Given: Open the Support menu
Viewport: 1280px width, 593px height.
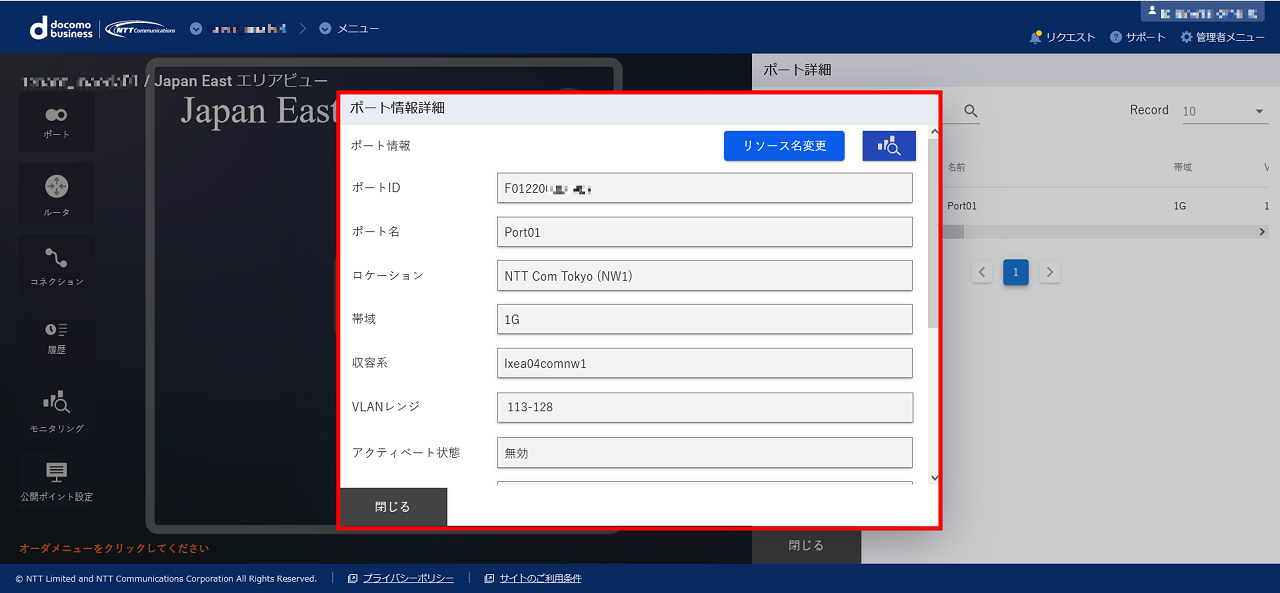Looking at the screenshot, I should (x=1137, y=37).
